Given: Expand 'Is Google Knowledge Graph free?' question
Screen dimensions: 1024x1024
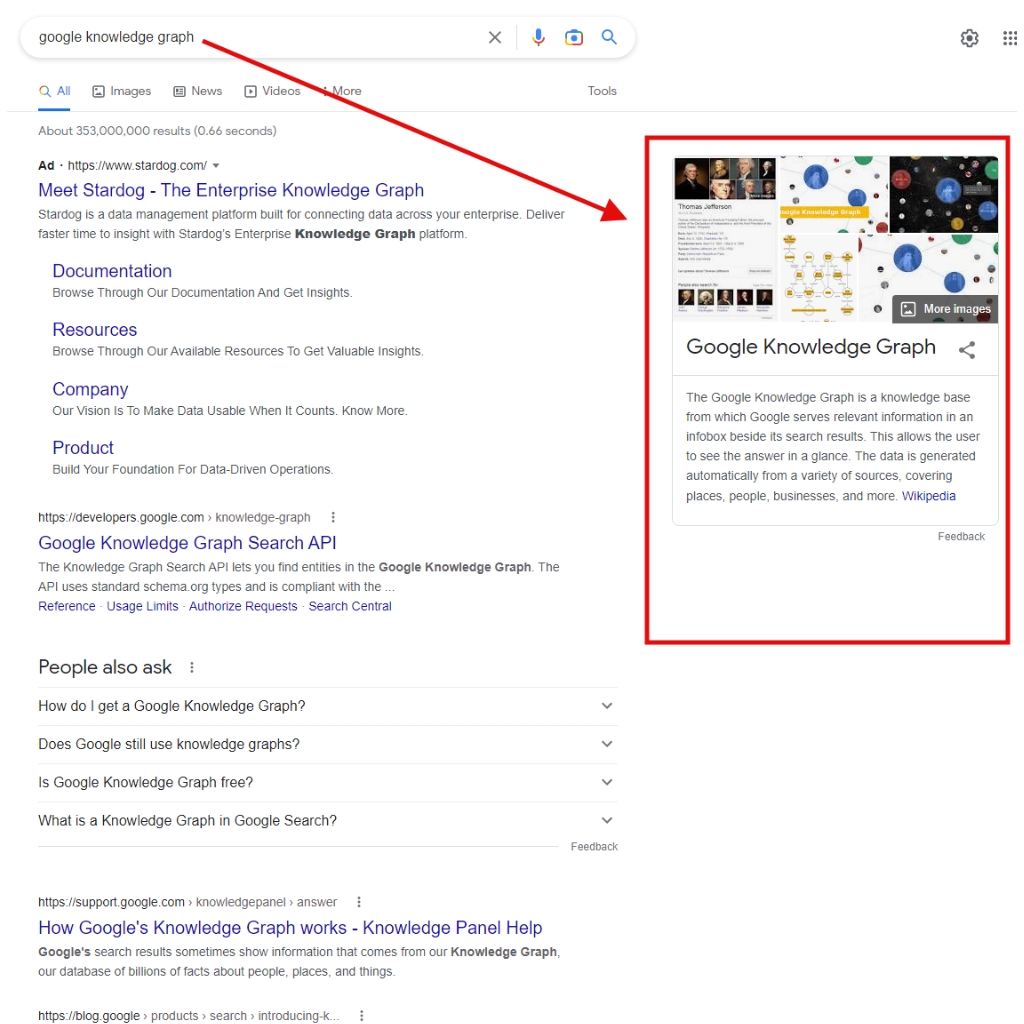Looking at the screenshot, I should pos(327,782).
